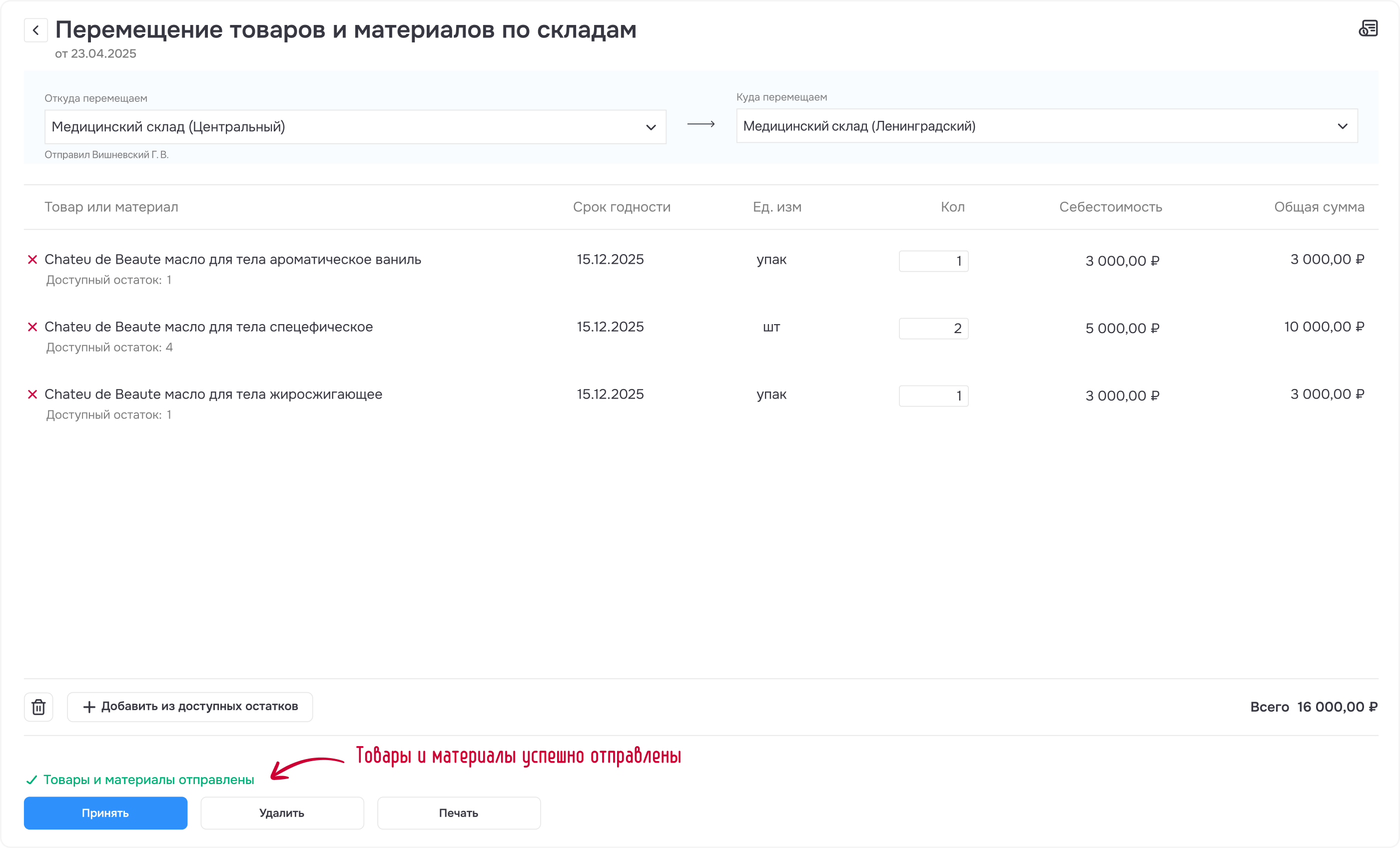Click the back arrow next to the title
This screenshot has width=1400, height=848.
[x=36, y=30]
